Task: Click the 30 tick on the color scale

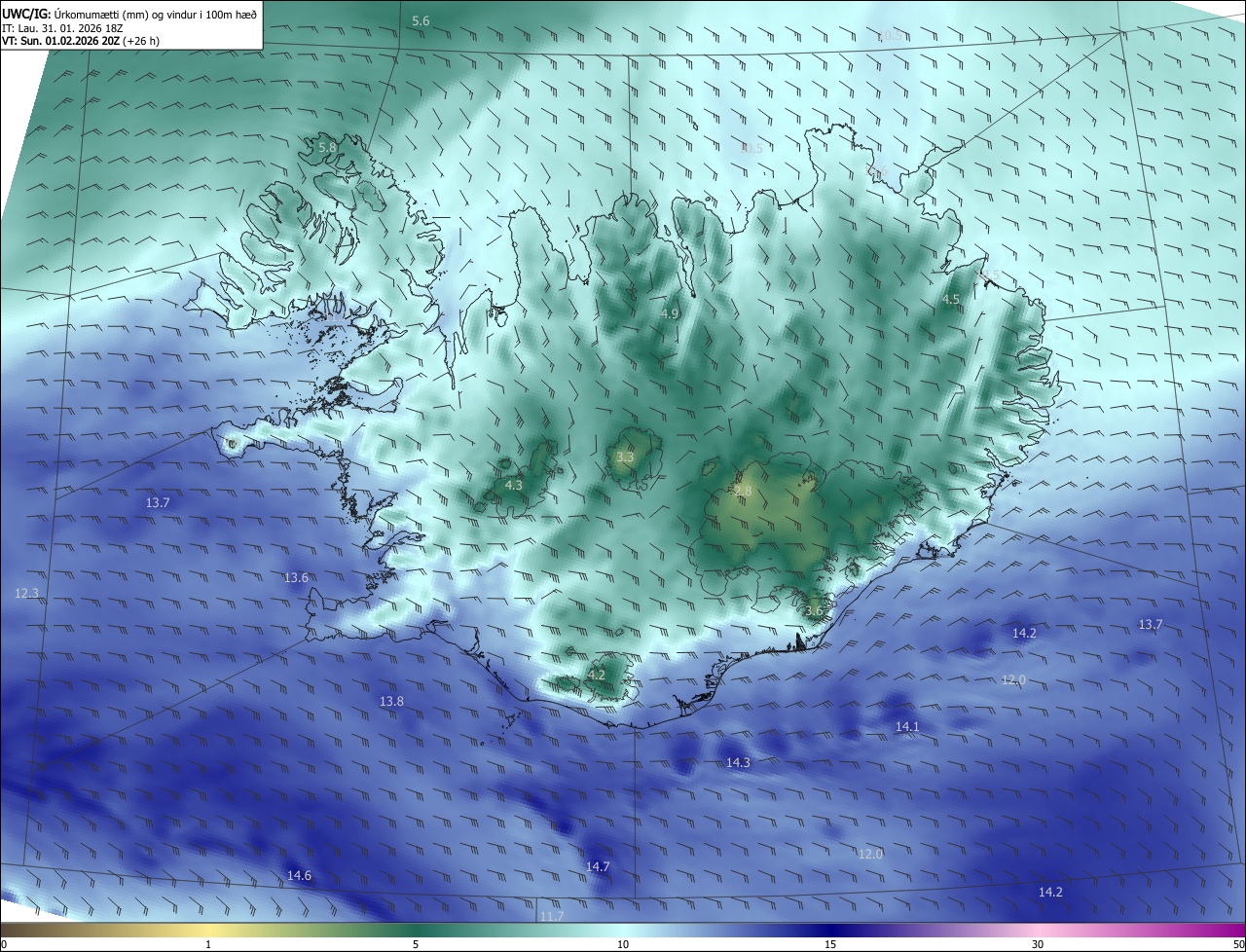Action: (x=1038, y=944)
